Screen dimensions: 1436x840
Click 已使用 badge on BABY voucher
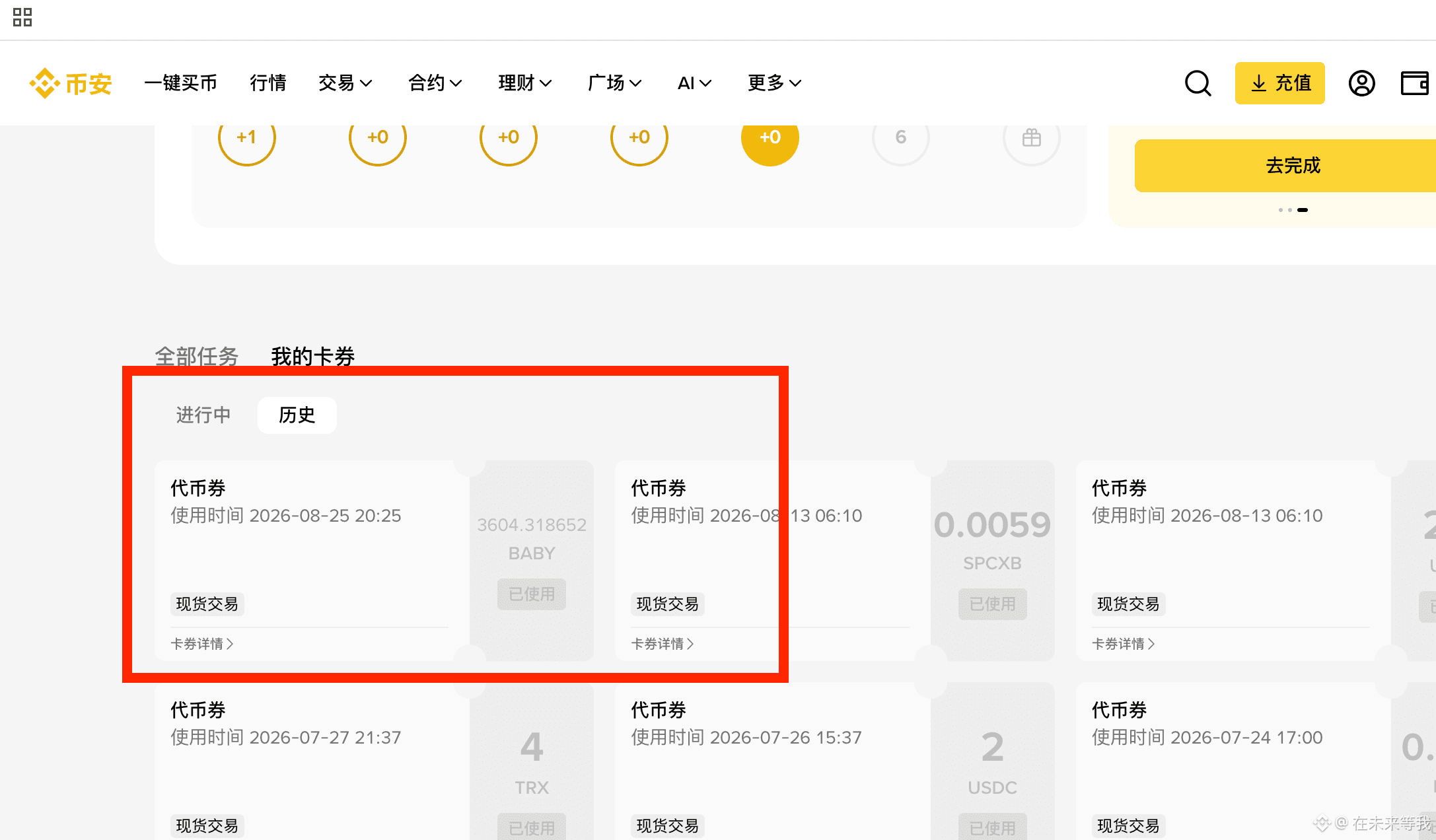click(532, 594)
